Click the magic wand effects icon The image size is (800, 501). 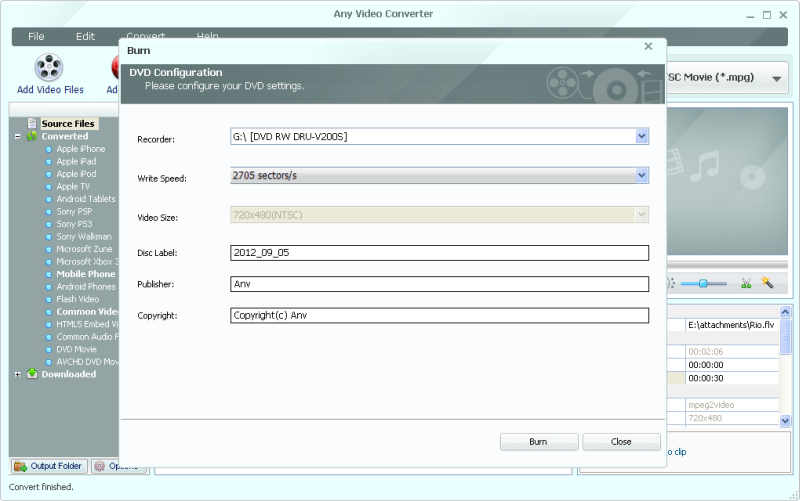point(767,282)
